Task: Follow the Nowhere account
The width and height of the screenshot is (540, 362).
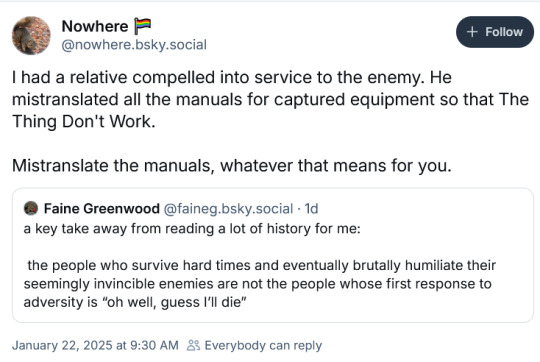Action: [x=495, y=32]
